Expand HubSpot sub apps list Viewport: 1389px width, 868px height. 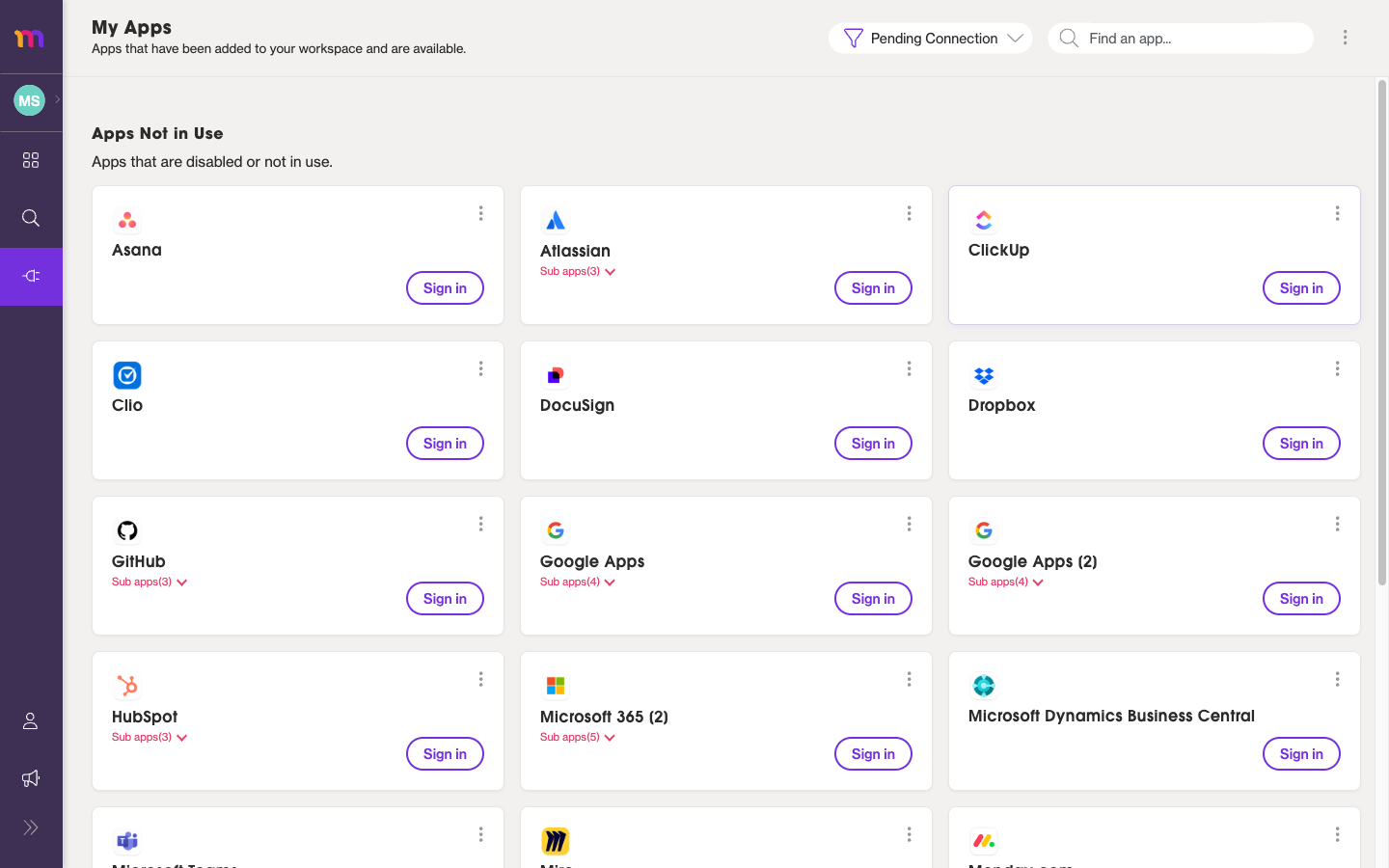[150, 738]
